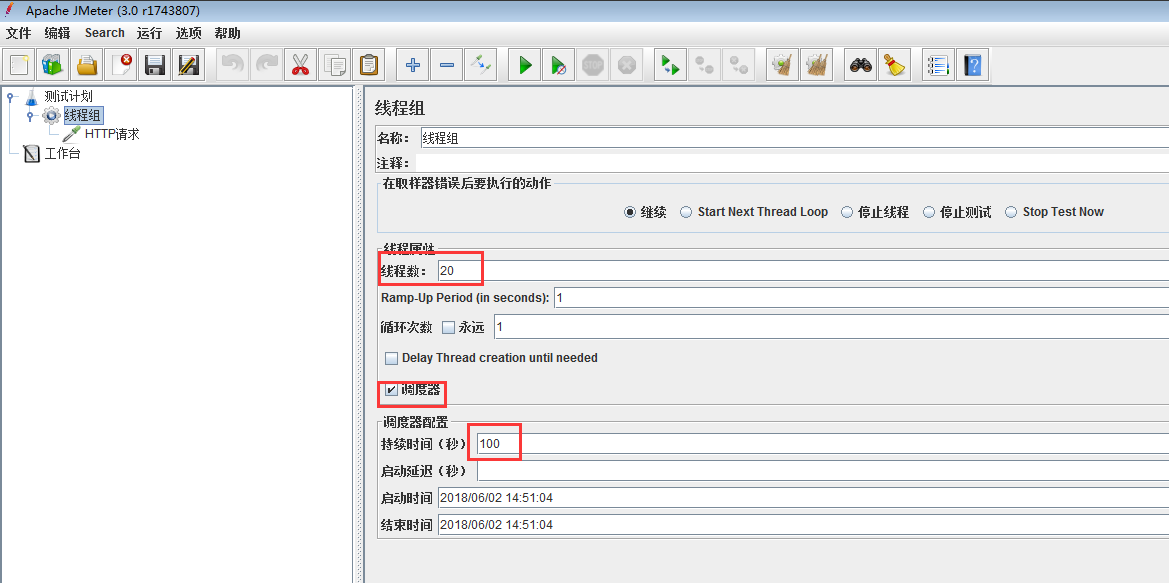Click the Remote shutdown all icon
This screenshot has width=1169, height=583.
tap(738, 65)
